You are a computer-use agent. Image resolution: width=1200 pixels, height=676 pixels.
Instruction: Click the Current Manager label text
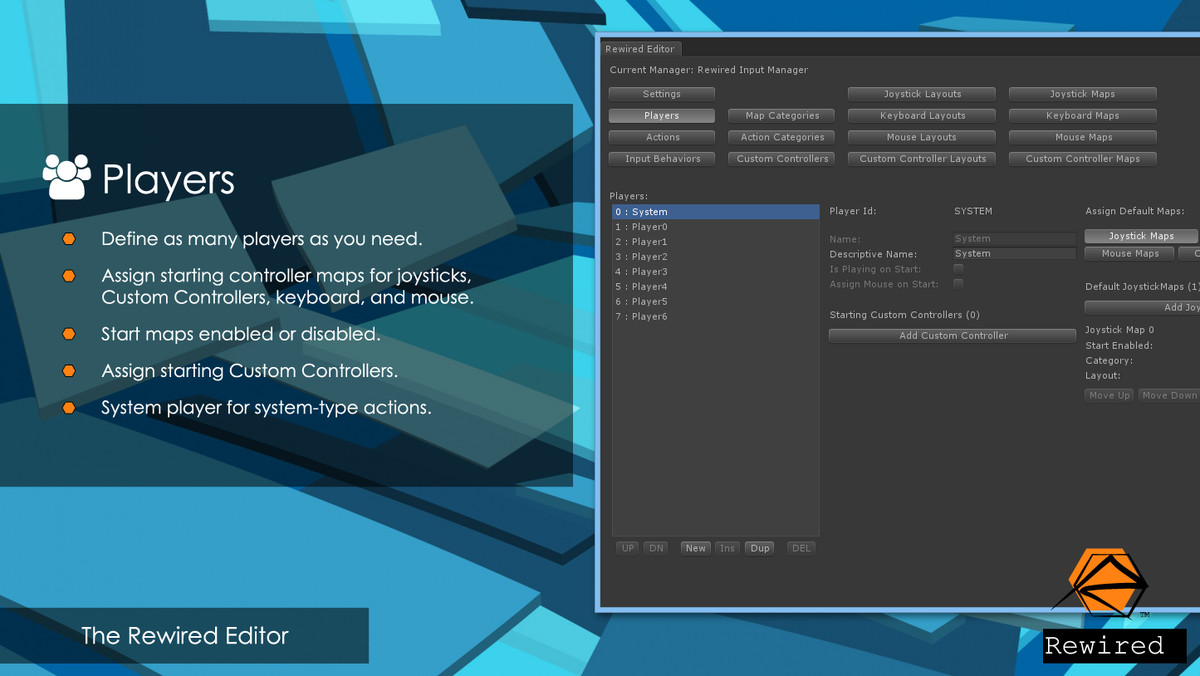[708, 70]
